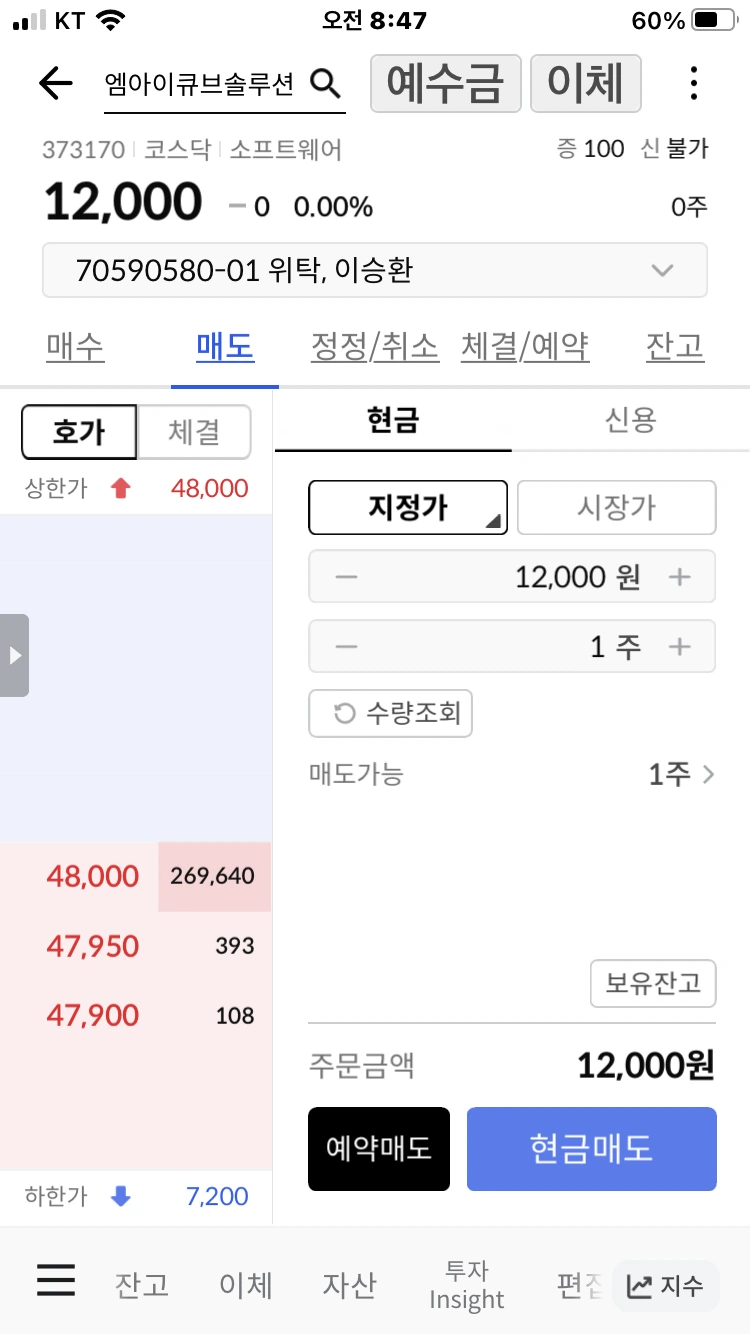Expand the side panel using left edge arrow
This screenshot has width=750, height=1334.
pos(14,655)
